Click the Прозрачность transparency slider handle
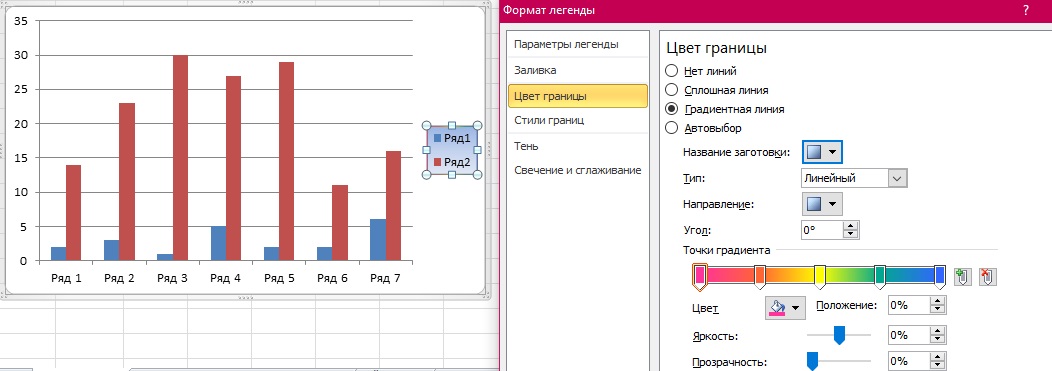Image resolution: width=1052 pixels, height=371 pixels. 812,361
